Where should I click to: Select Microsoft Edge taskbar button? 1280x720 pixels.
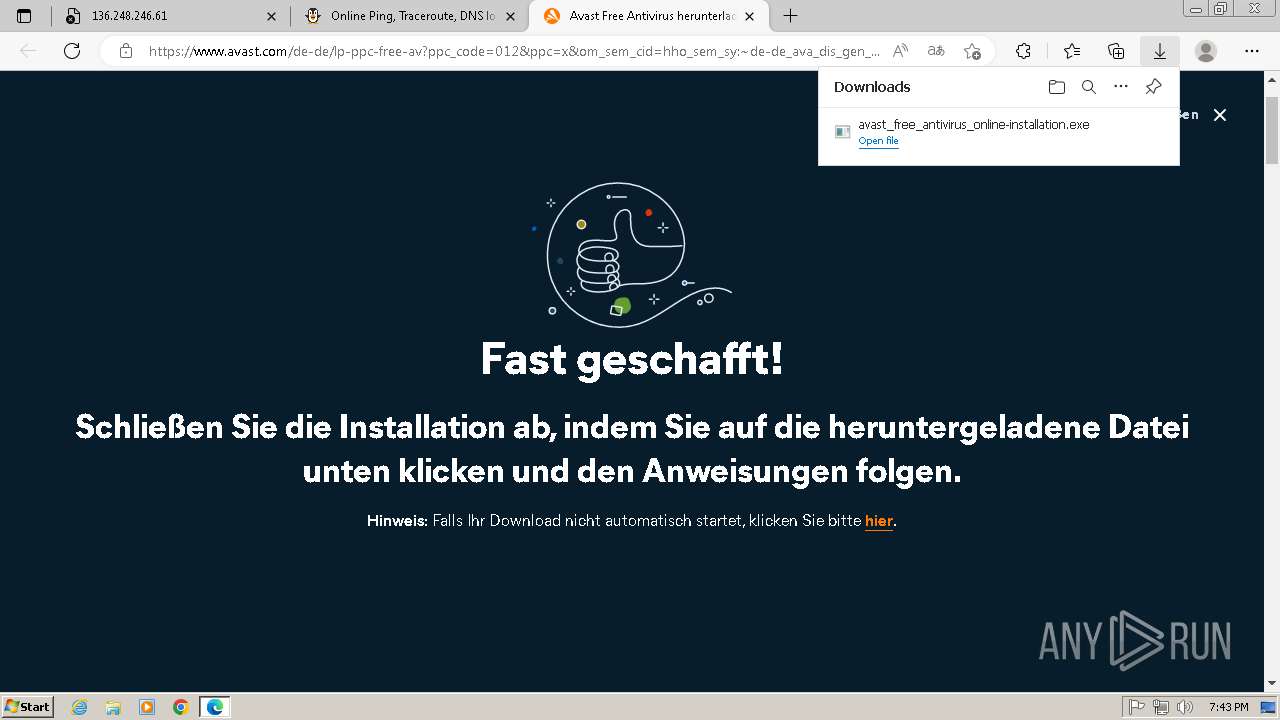tap(215, 707)
